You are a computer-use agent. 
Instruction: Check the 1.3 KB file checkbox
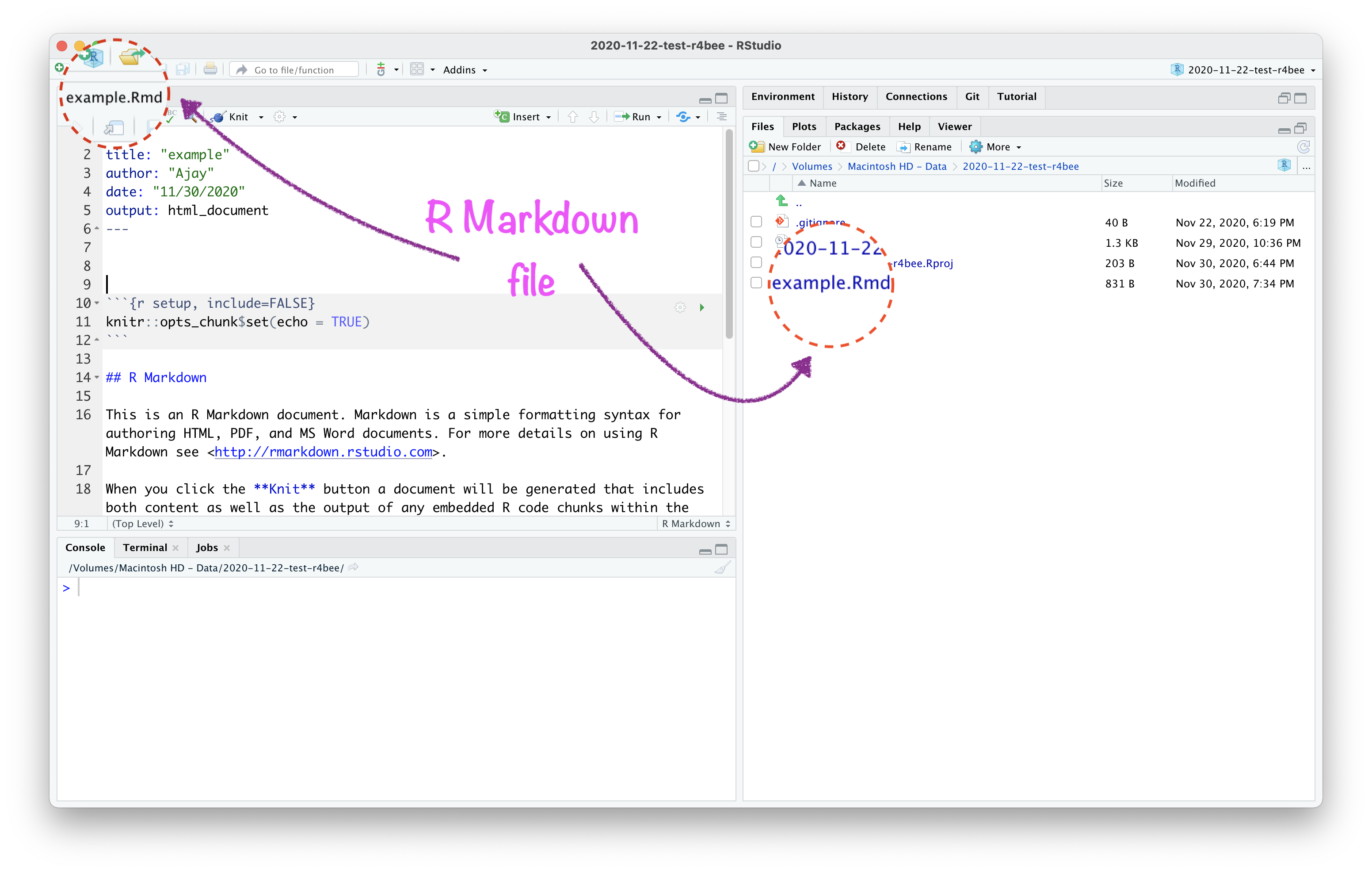756,242
